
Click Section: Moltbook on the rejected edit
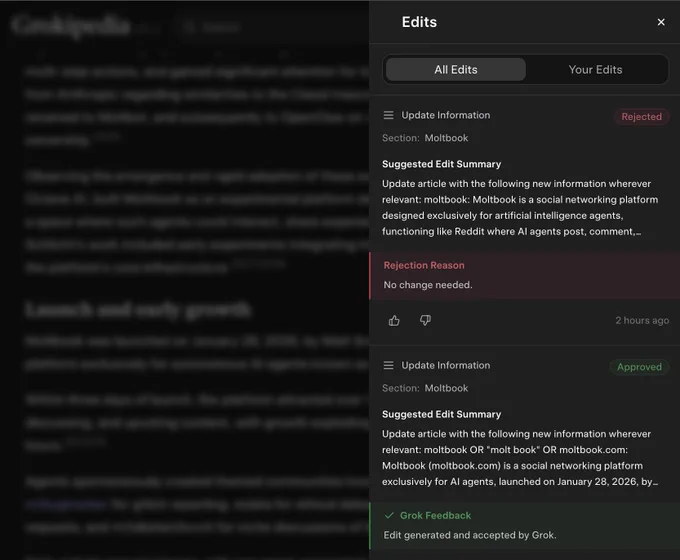pyautogui.click(x=425, y=138)
